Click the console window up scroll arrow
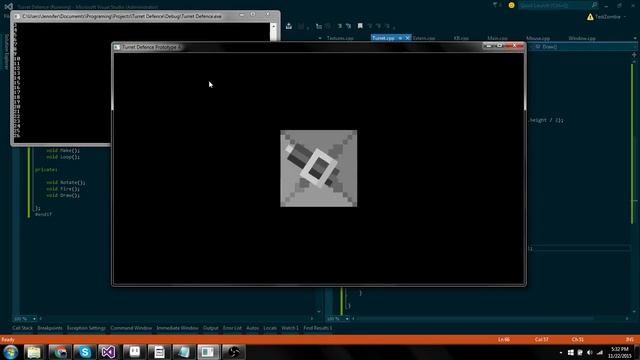 (273, 27)
